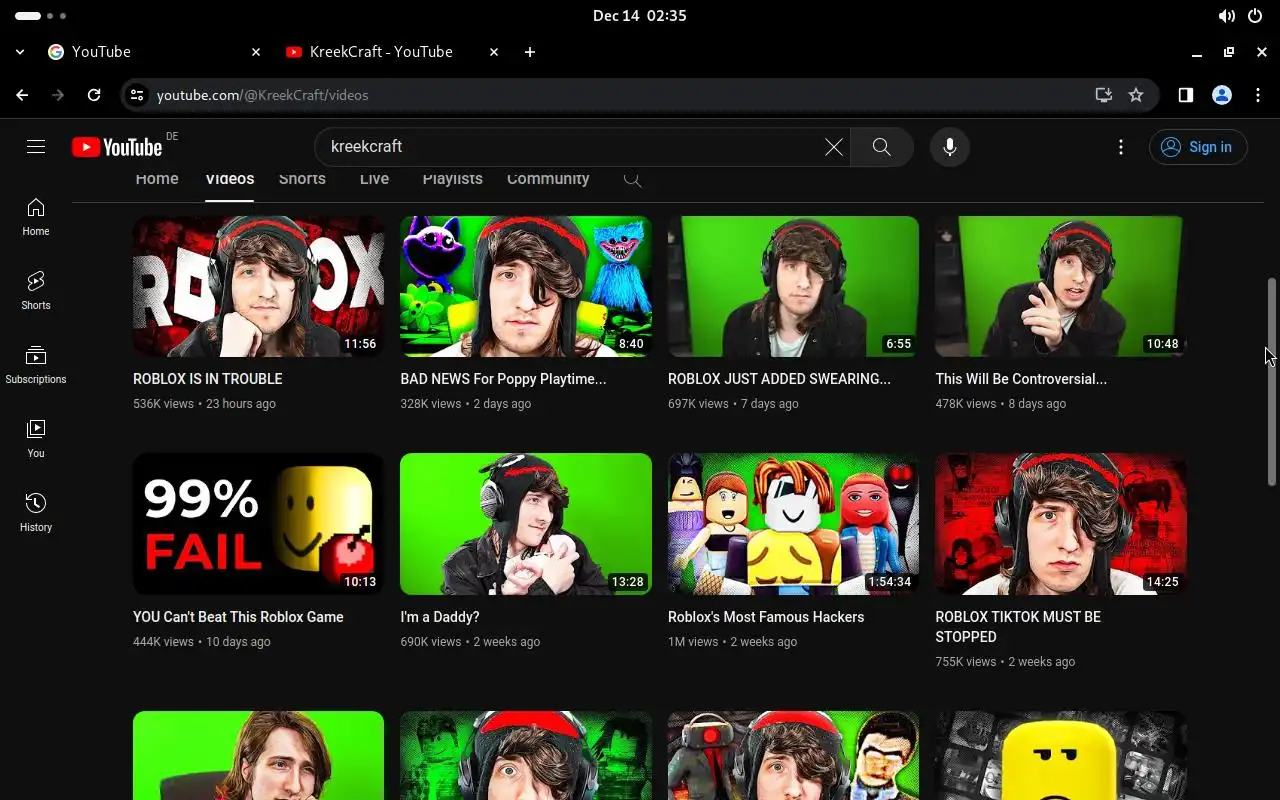1280x800 pixels.
Task: Click the YouTube logo
Action: pyautogui.click(x=117, y=147)
